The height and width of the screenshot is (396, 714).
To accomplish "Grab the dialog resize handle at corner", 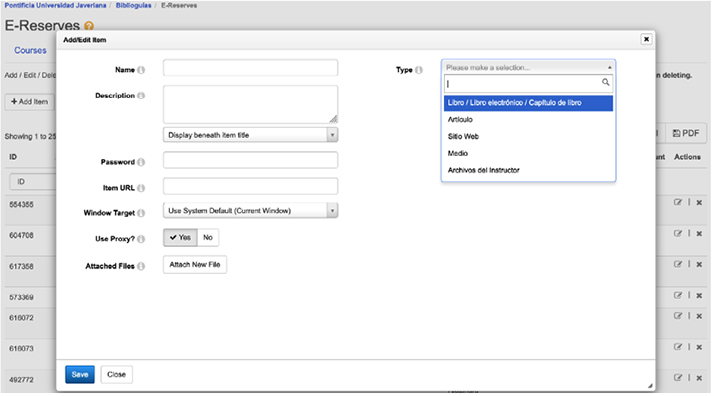I will tap(650, 386).
